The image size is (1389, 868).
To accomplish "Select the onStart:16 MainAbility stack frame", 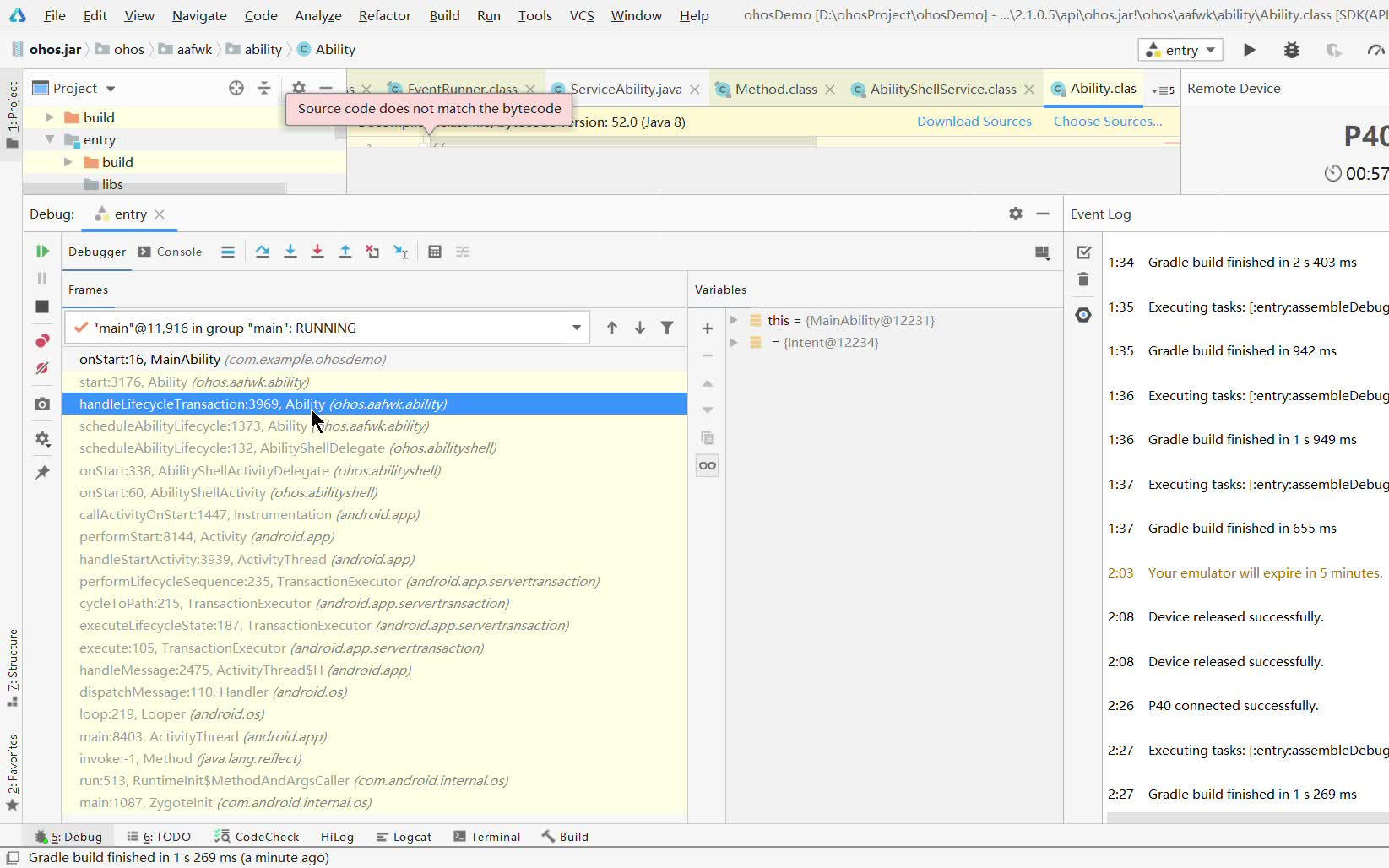I will tap(149, 359).
